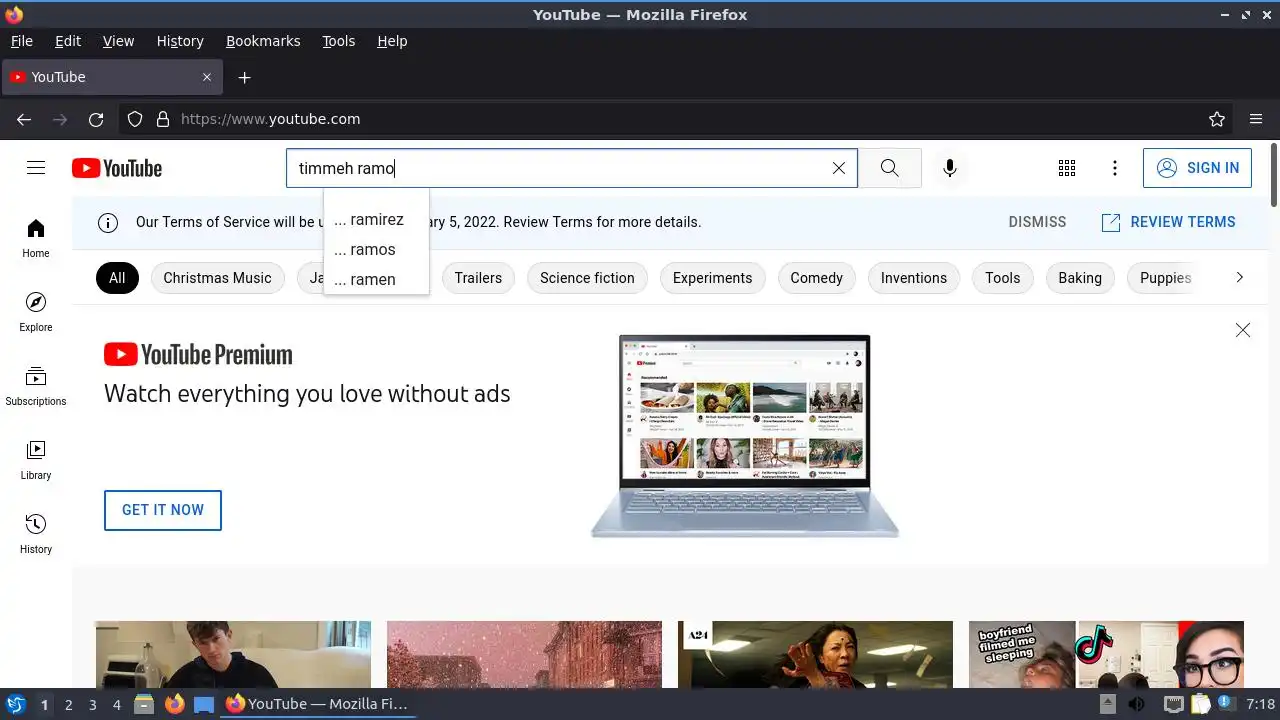
Task: Open the YouTube apps grid
Action: pyautogui.click(x=1067, y=168)
